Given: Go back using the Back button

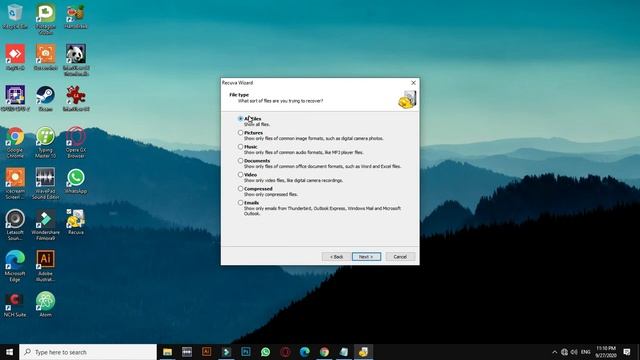Looking at the screenshot, I should pyautogui.click(x=336, y=257).
